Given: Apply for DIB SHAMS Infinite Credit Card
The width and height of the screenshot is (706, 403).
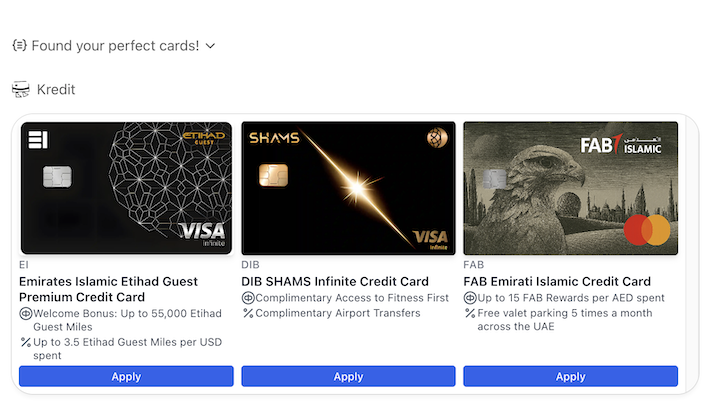Looking at the screenshot, I should (x=348, y=377).
